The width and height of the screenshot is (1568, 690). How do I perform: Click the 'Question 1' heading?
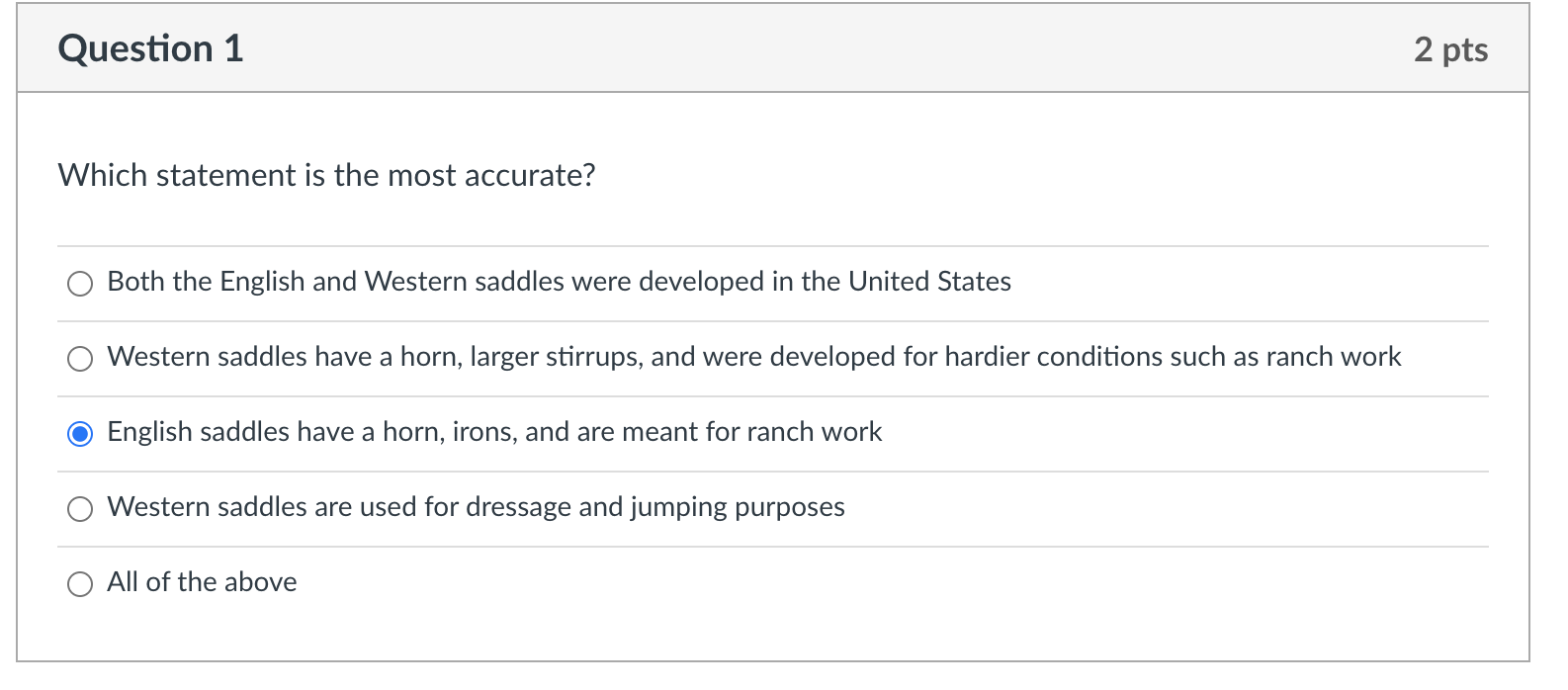150,48
